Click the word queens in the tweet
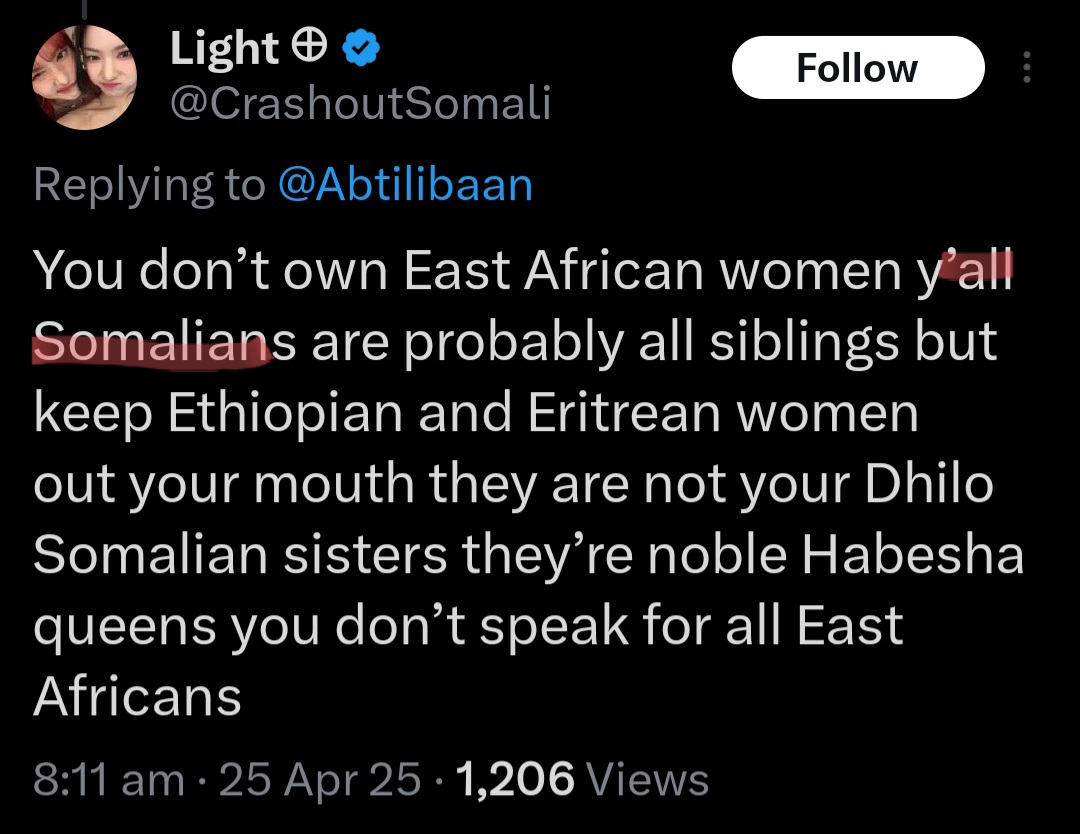Viewport: 1080px width, 834px height. point(125,627)
